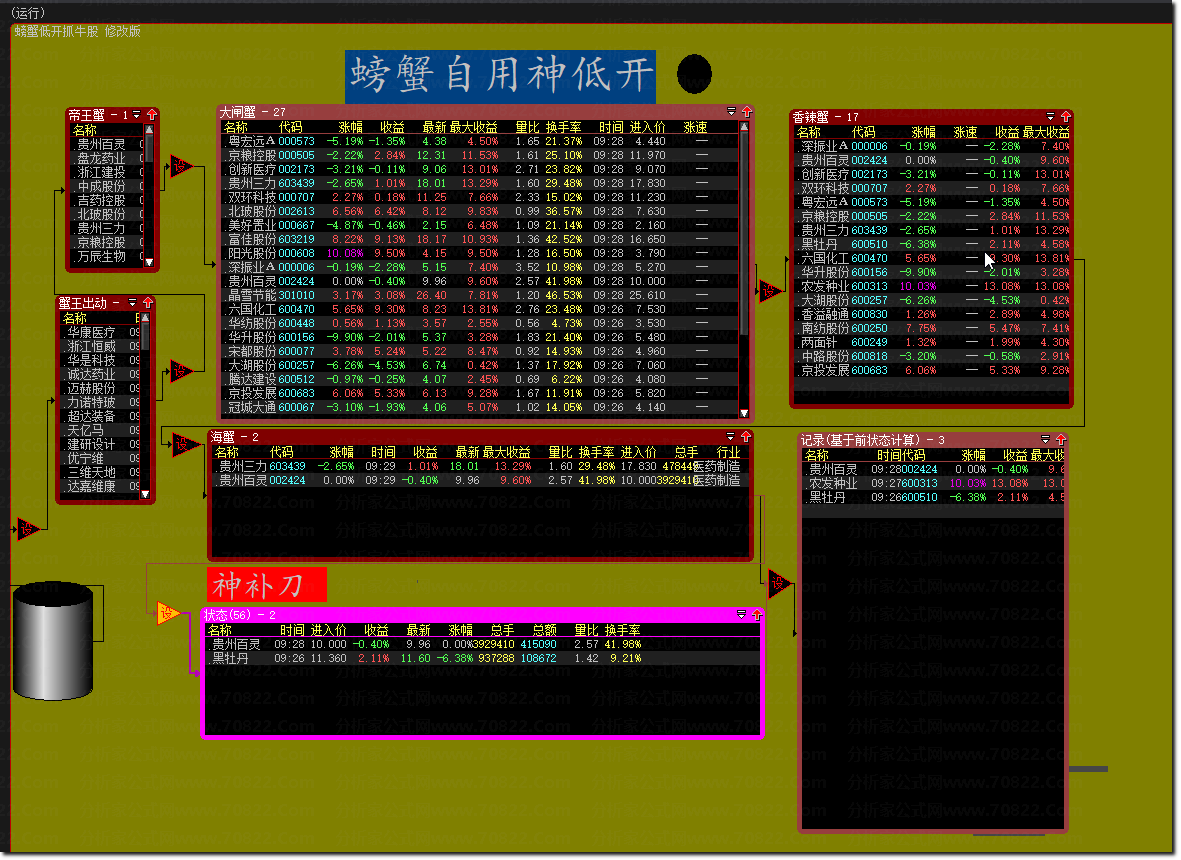The width and height of the screenshot is (1181, 860).
Task: Click the black circle beside the title banner
Action: point(694,74)
